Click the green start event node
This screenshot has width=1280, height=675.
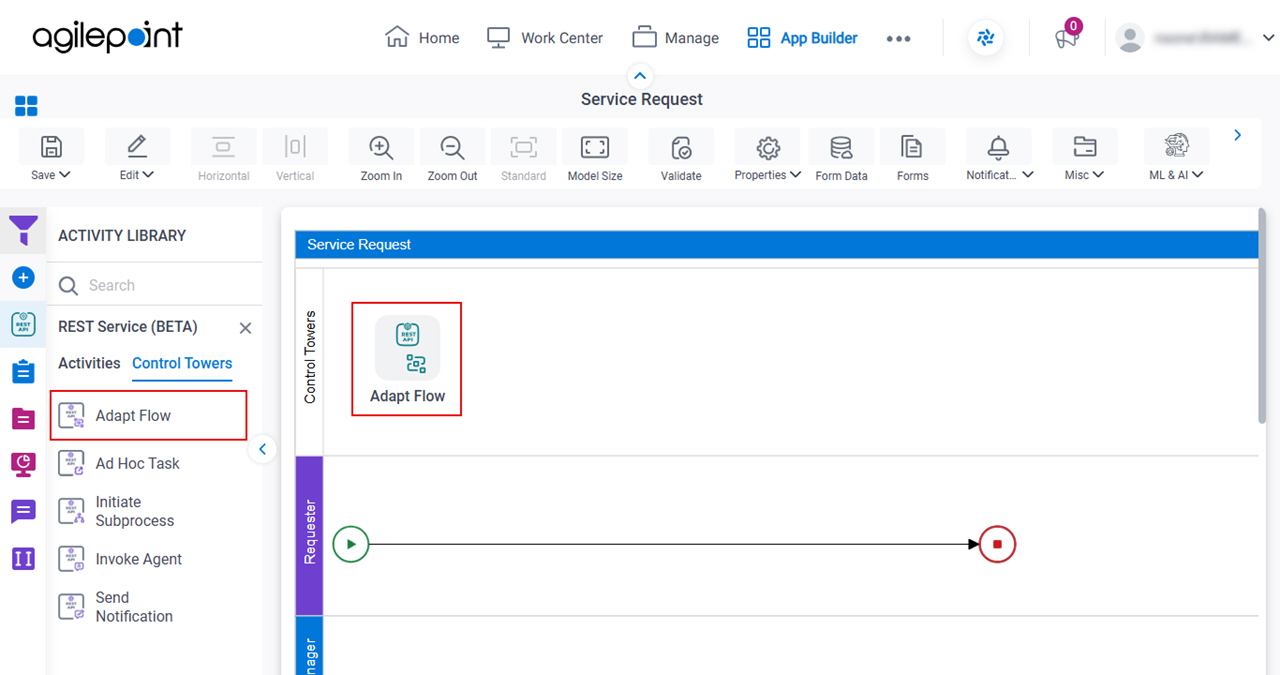click(351, 545)
